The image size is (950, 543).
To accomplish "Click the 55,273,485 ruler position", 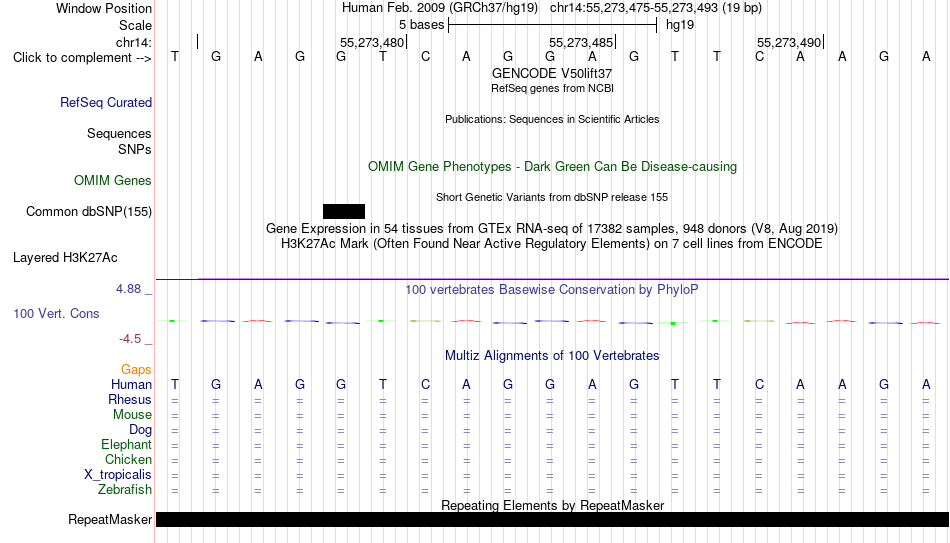I will [581, 42].
